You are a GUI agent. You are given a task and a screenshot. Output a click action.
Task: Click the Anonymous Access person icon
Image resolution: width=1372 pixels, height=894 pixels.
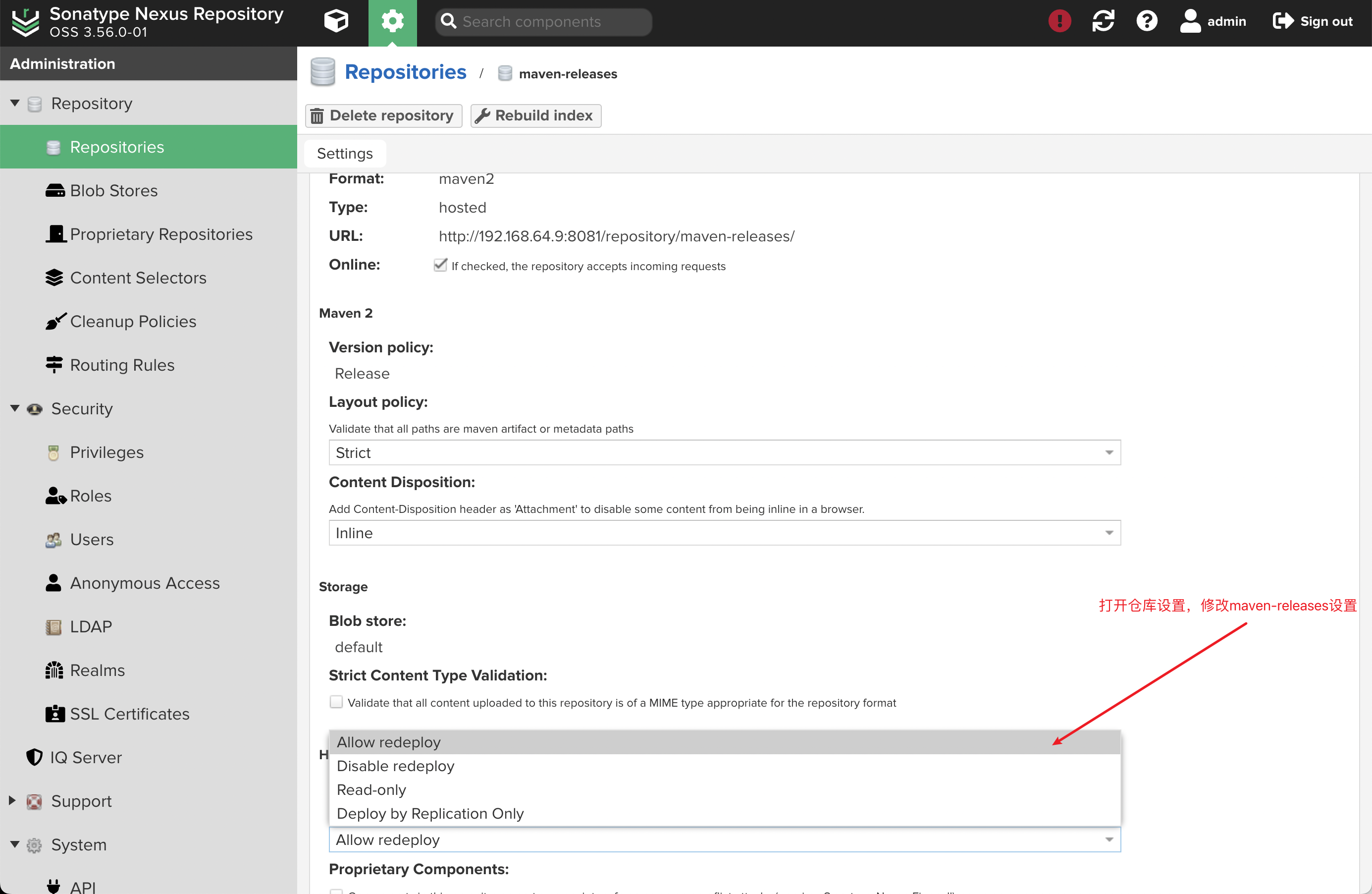coord(53,583)
